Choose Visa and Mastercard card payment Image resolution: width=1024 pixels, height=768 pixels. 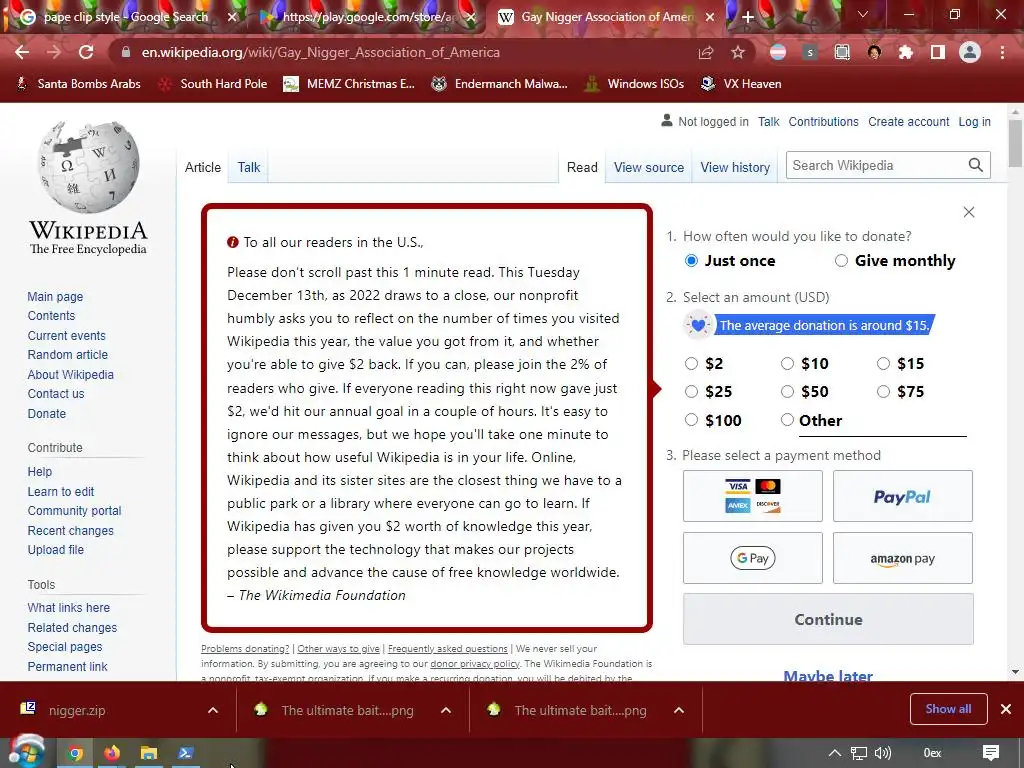point(753,496)
